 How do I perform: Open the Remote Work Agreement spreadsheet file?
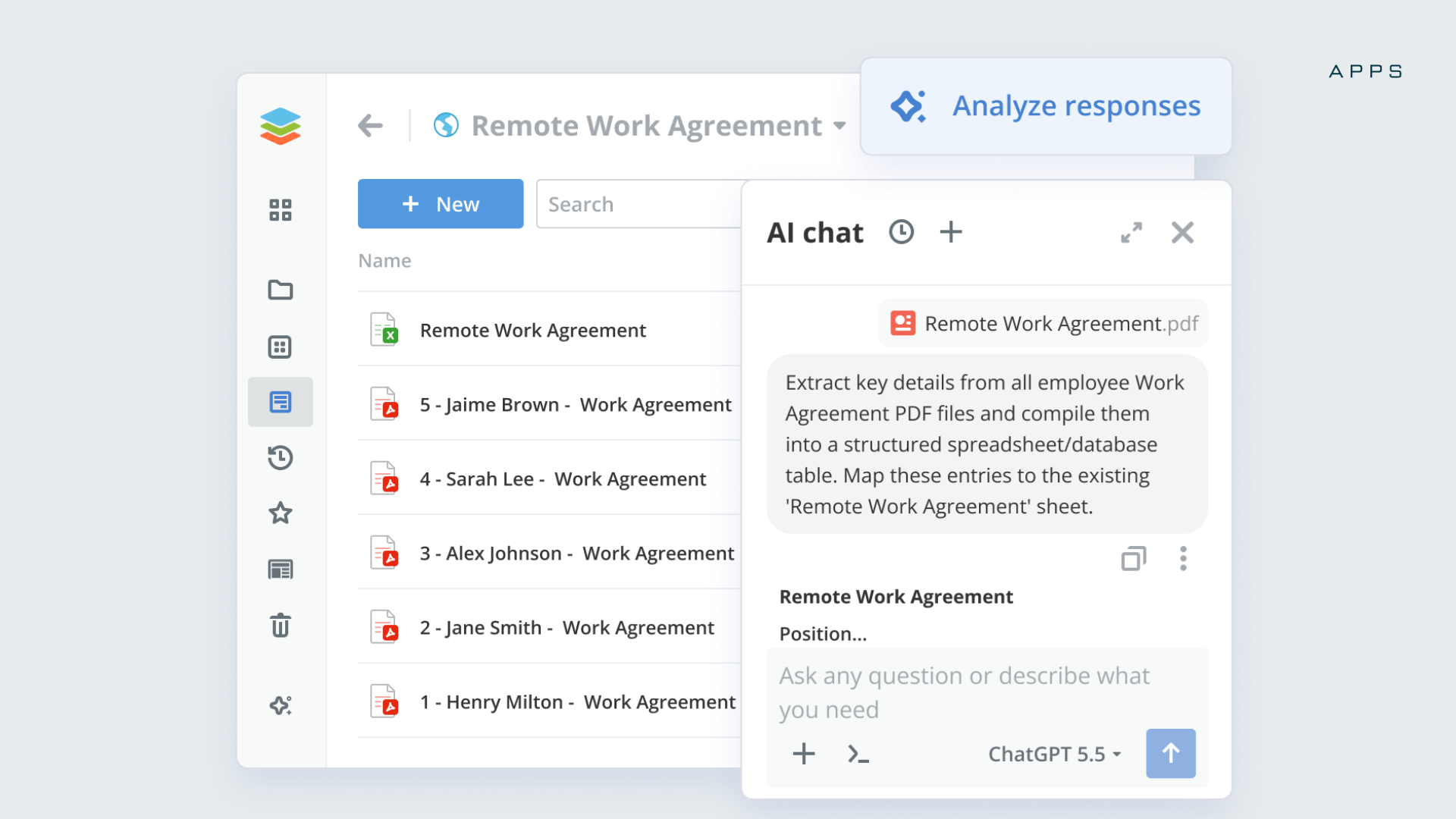click(549, 330)
